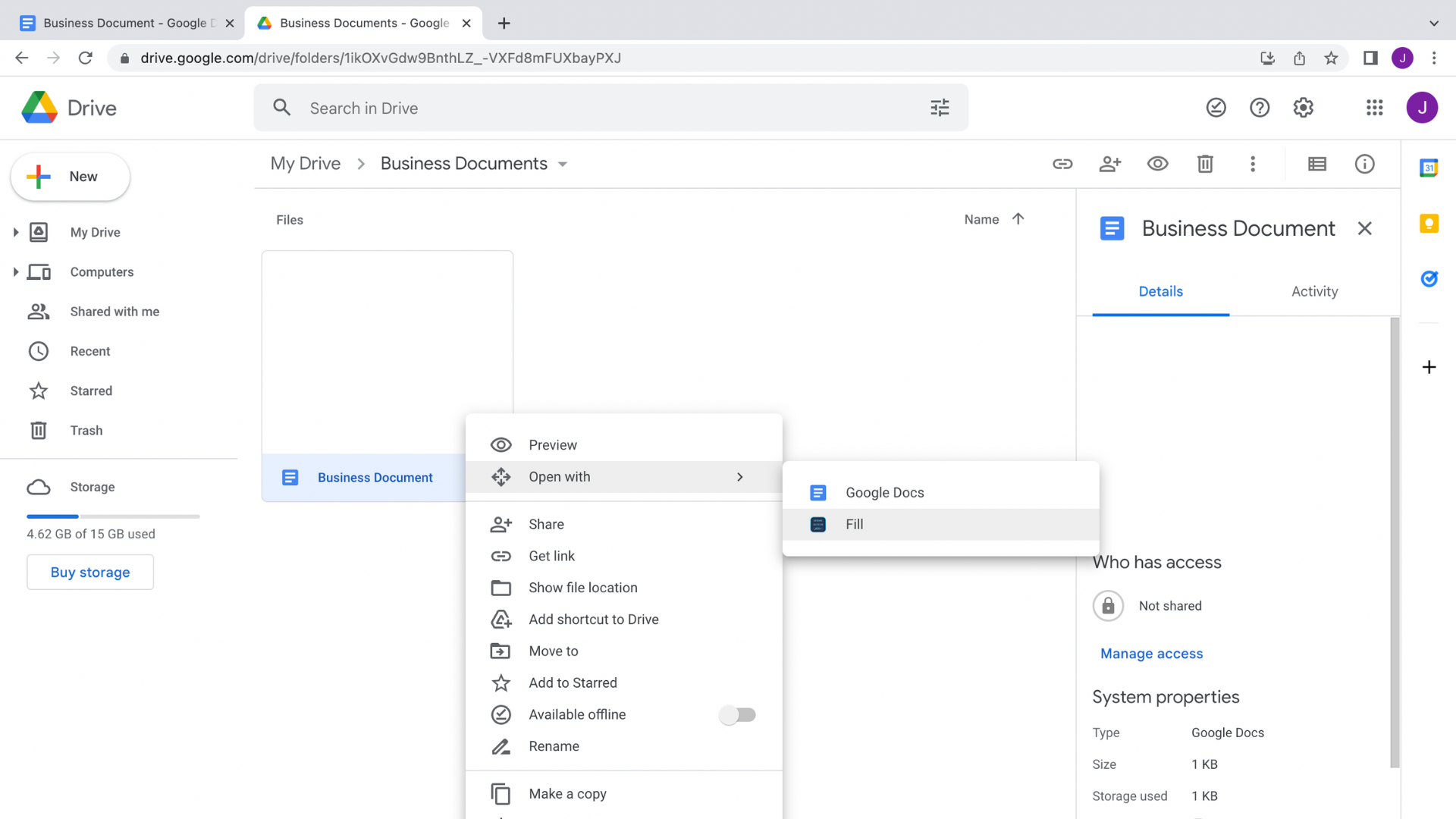Expand My Drive tree item
Image resolution: width=1456 pixels, height=819 pixels.
click(x=15, y=232)
